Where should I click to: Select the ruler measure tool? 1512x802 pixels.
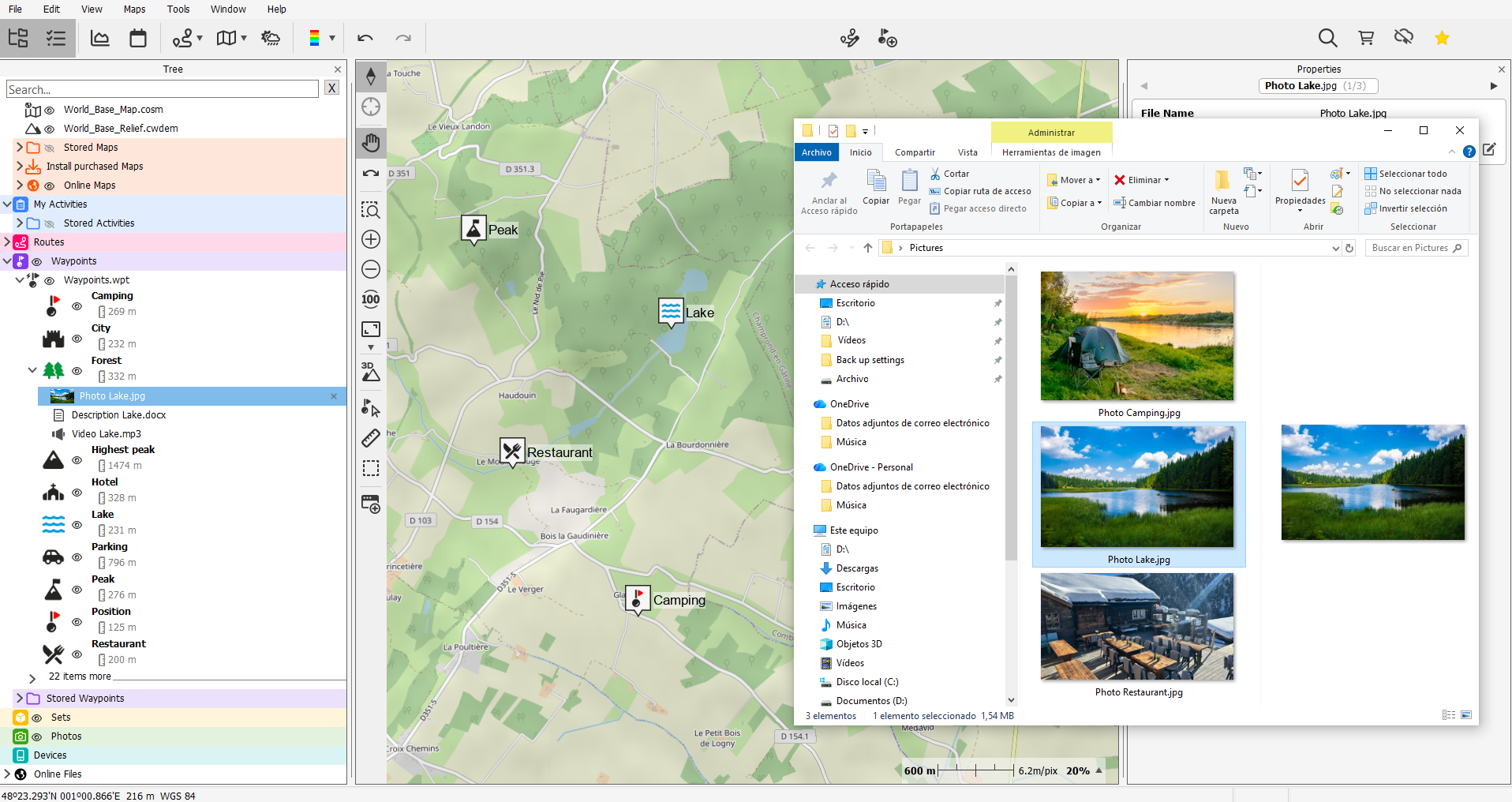[x=371, y=438]
